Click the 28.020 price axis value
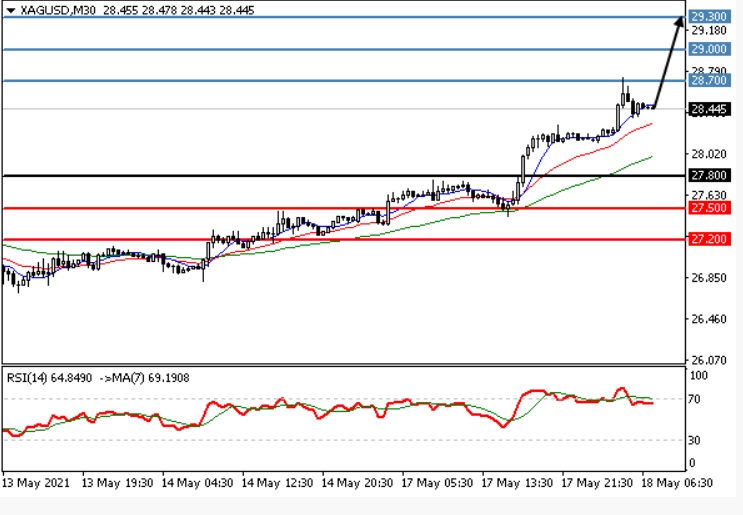The height and width of the screenshot is (515, 743). pyautogui.click(x=709, y=154)
